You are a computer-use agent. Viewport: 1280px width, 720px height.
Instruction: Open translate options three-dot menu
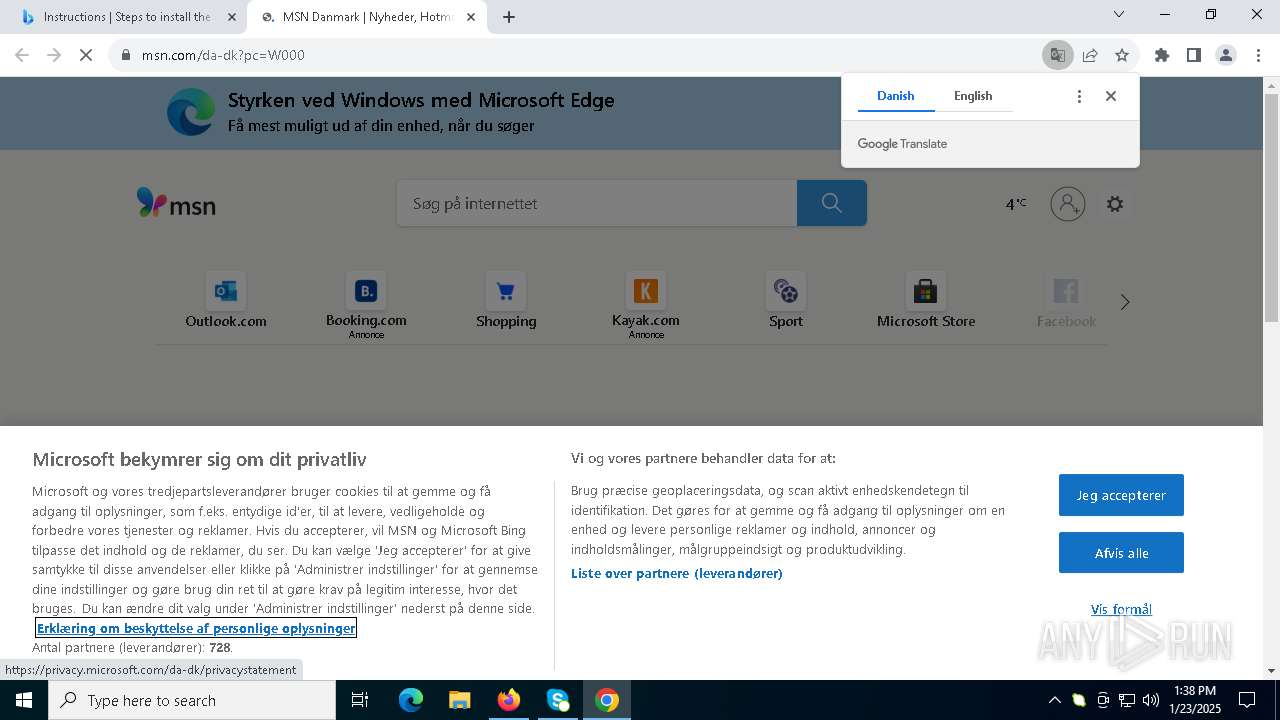[x=1078, y=96]
